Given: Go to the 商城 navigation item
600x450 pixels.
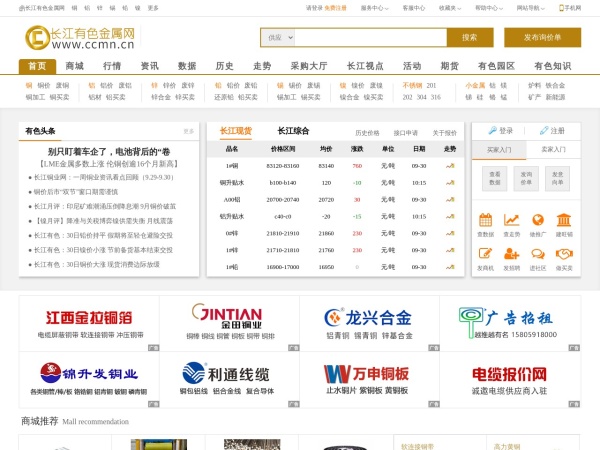Looking at the screenshot, I should 75,66.
